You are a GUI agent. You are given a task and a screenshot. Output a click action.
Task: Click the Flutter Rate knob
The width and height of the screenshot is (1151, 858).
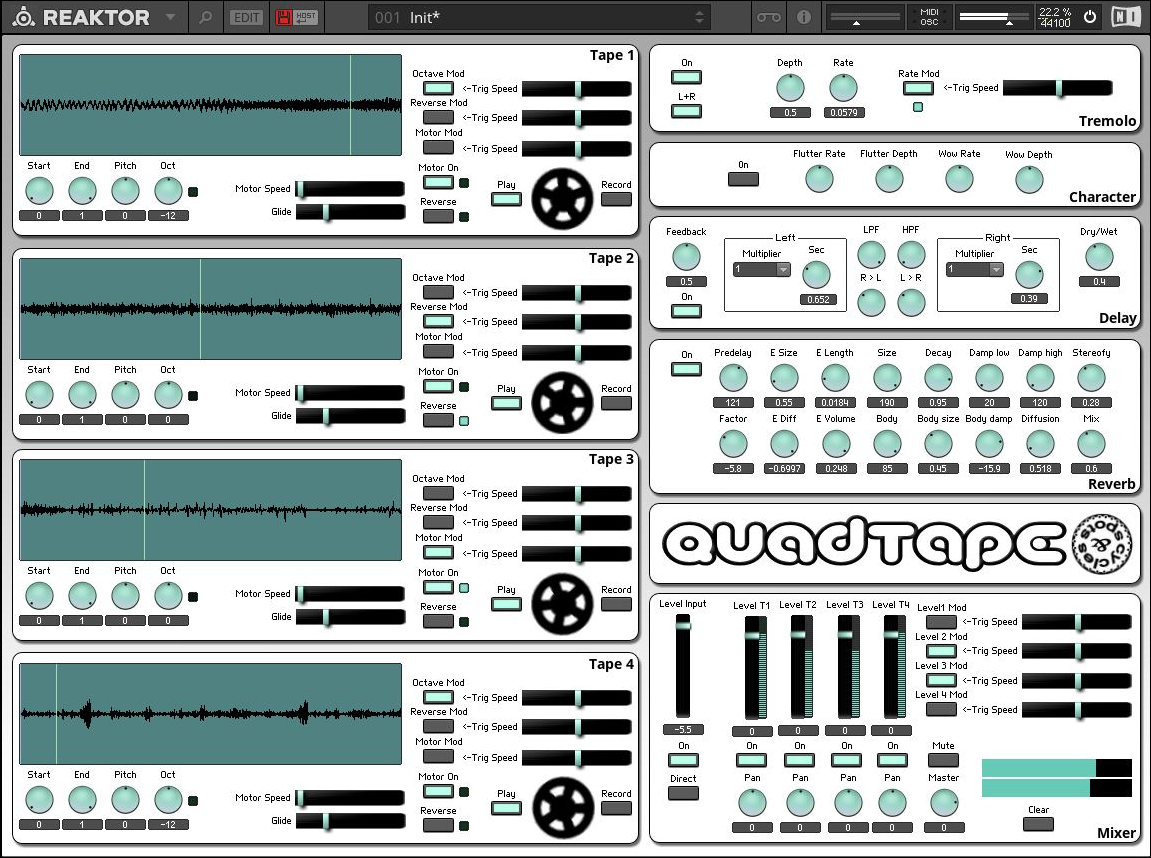(x=819, y=179)
